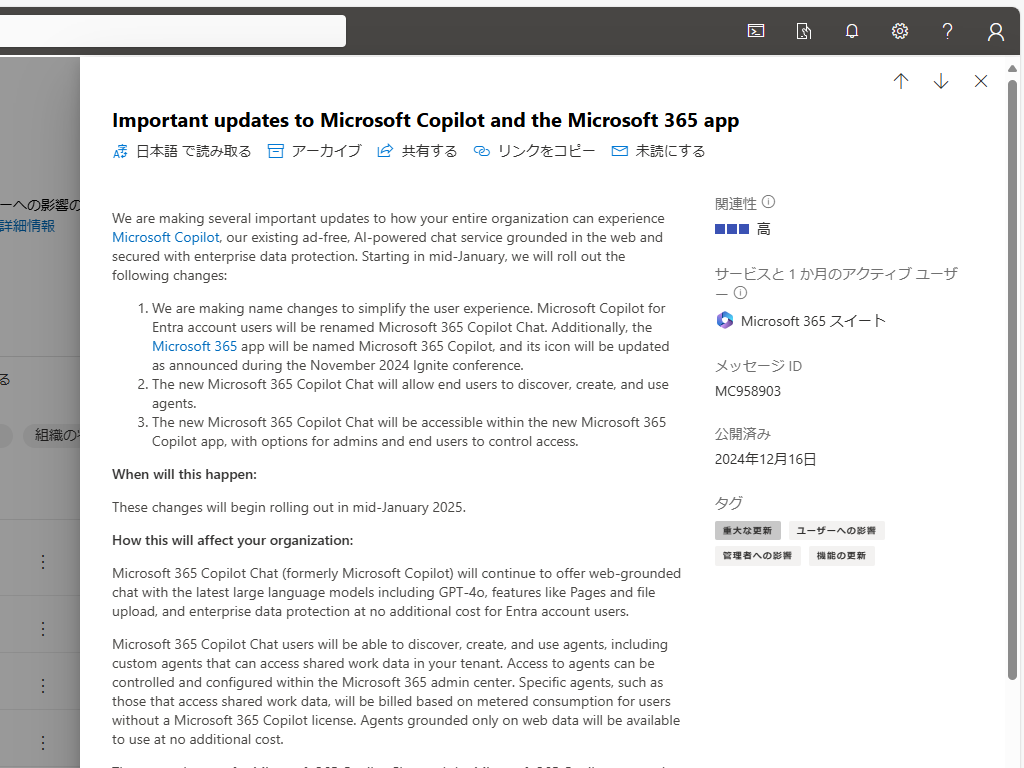This screenshot has height=768, width=1024.
Task: Copy the link via リンクをコピー
Action: (x=546, y=152)
